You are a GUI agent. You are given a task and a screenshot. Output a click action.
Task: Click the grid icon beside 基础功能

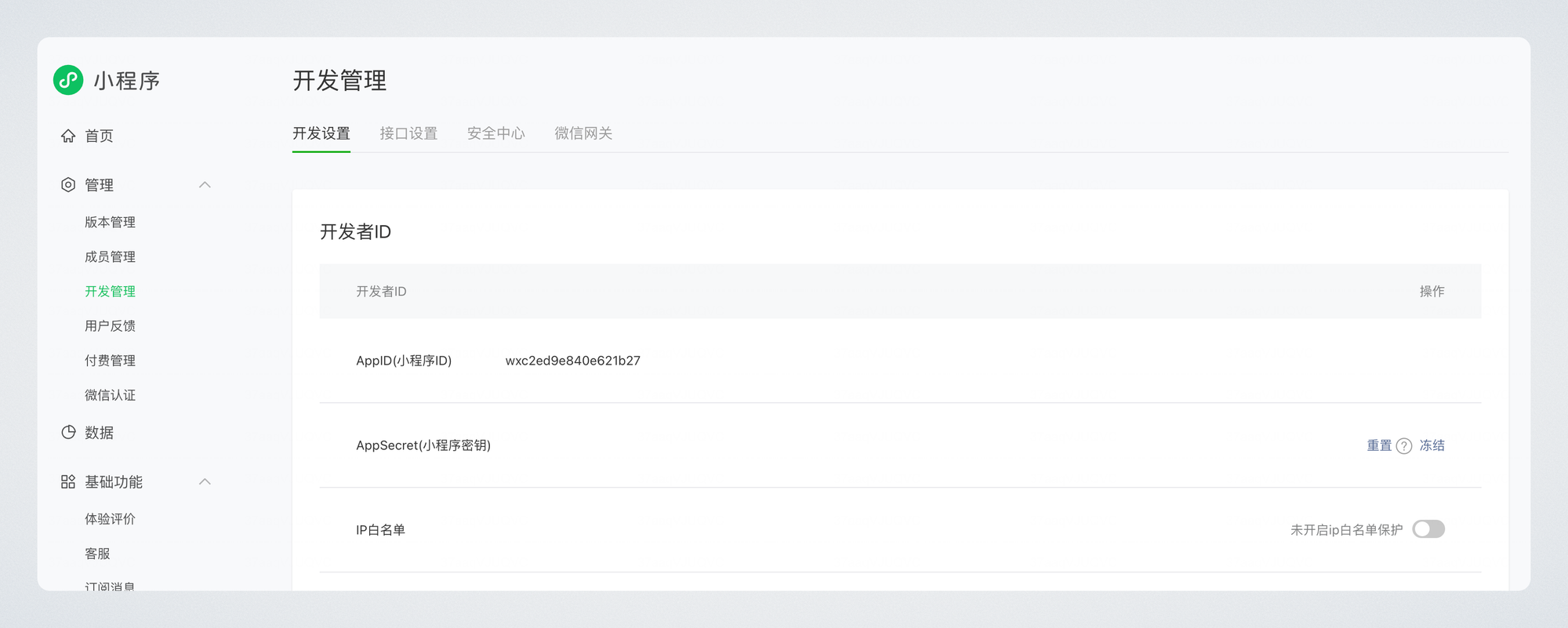coord(68,482)
